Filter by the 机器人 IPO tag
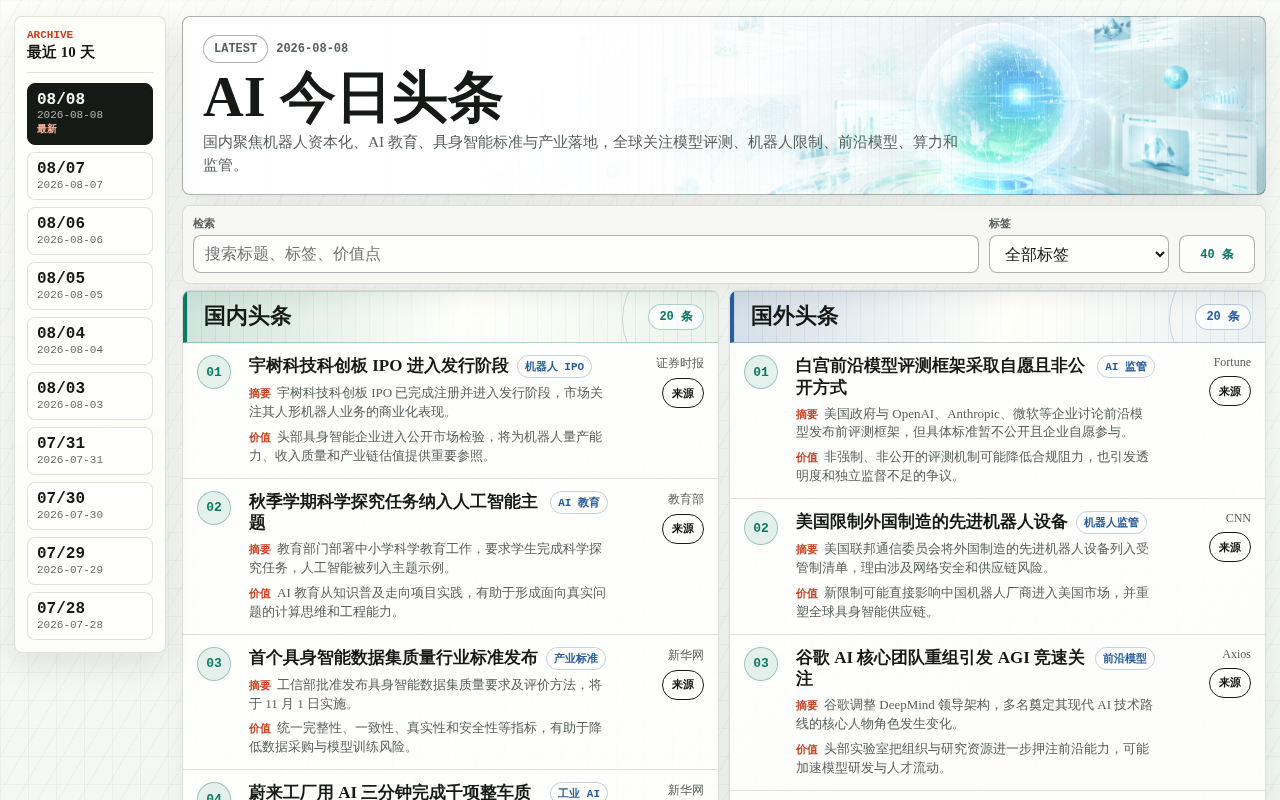Screen dimensions: 1280x800 [x=554, y=367]
